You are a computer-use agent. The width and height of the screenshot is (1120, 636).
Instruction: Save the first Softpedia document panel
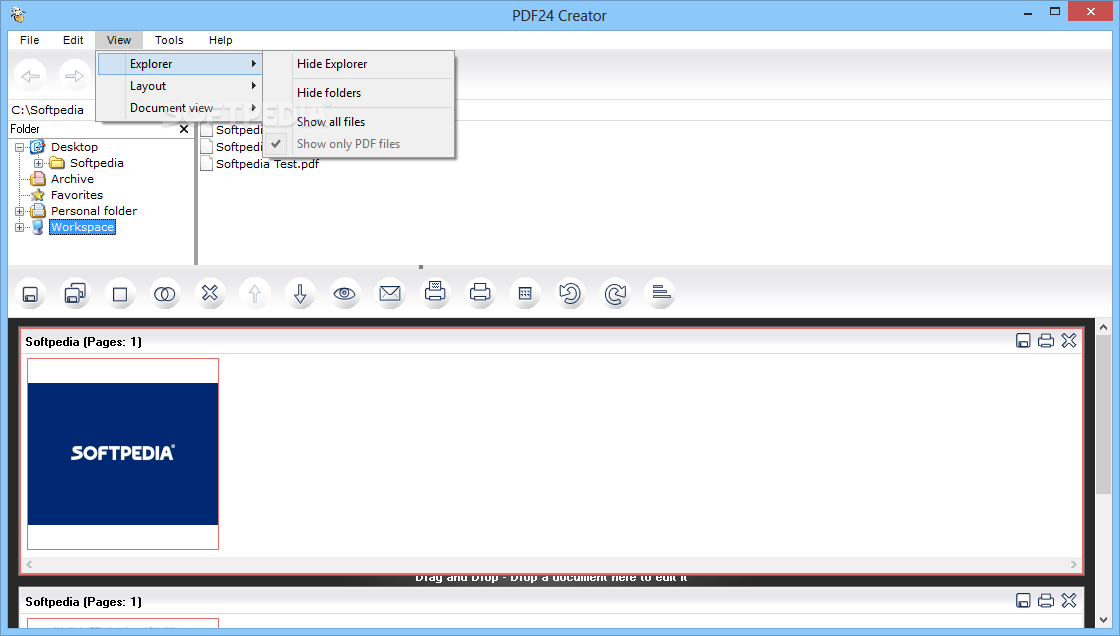tap(1023, 341)
